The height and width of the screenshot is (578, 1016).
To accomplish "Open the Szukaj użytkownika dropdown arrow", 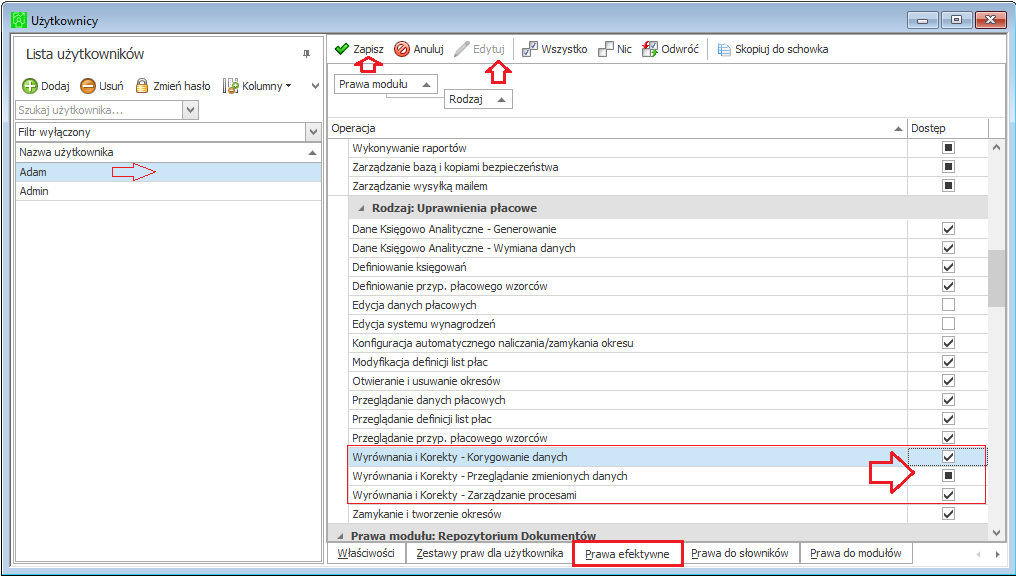I will click(x=190, y=110).
